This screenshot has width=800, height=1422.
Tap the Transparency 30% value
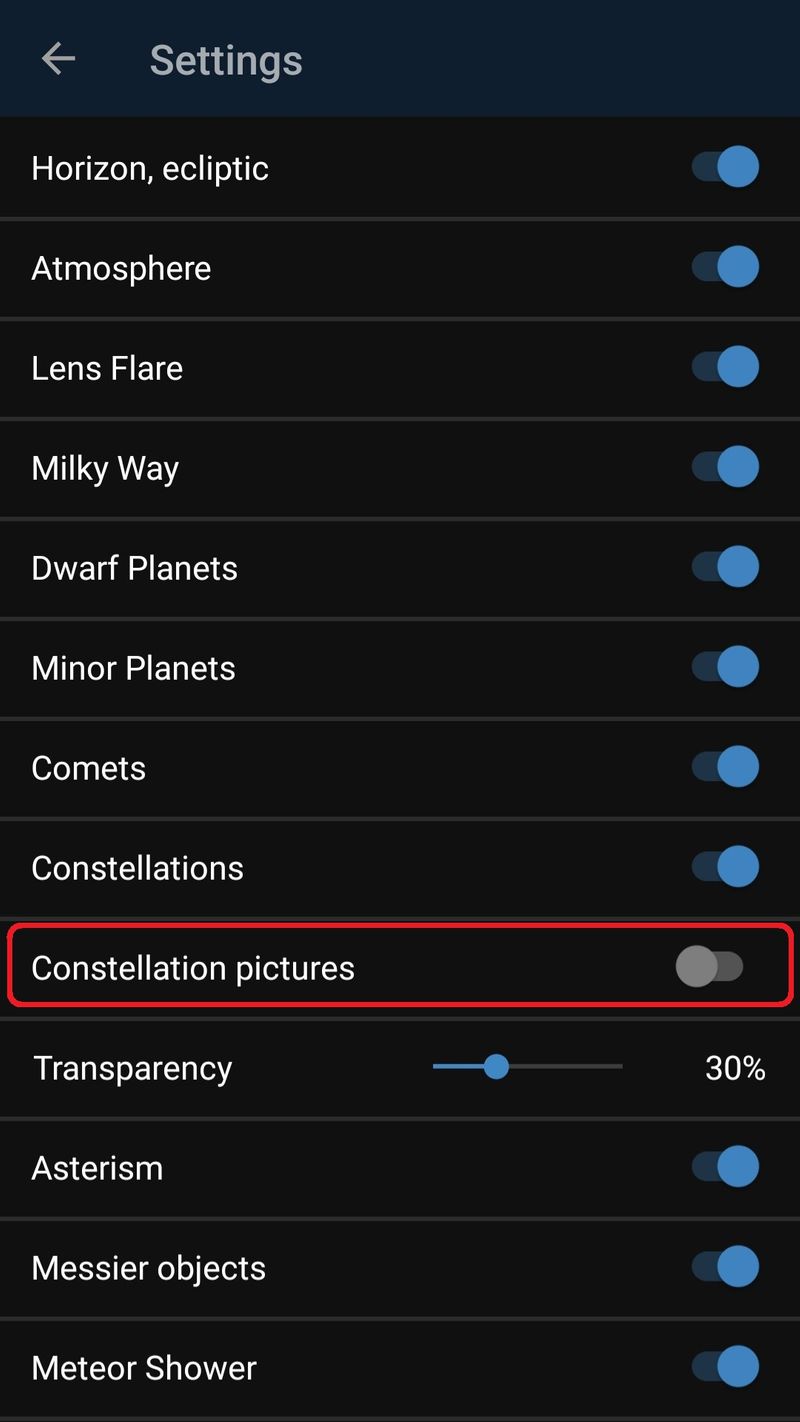click(735, 1068)
